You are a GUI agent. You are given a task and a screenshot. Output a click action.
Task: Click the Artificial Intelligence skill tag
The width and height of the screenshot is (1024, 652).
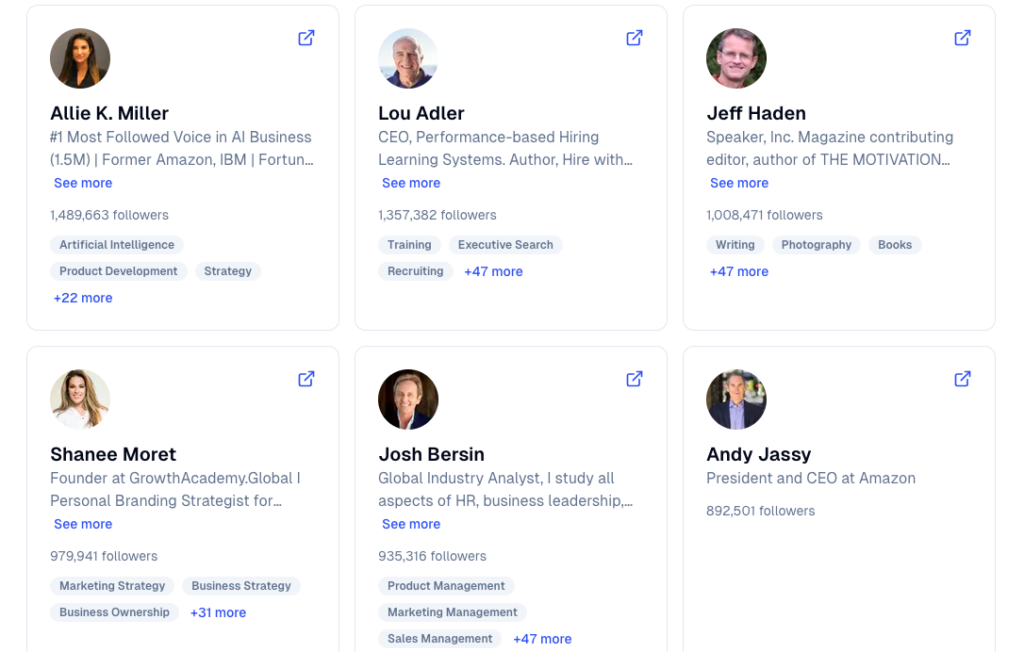117,245
